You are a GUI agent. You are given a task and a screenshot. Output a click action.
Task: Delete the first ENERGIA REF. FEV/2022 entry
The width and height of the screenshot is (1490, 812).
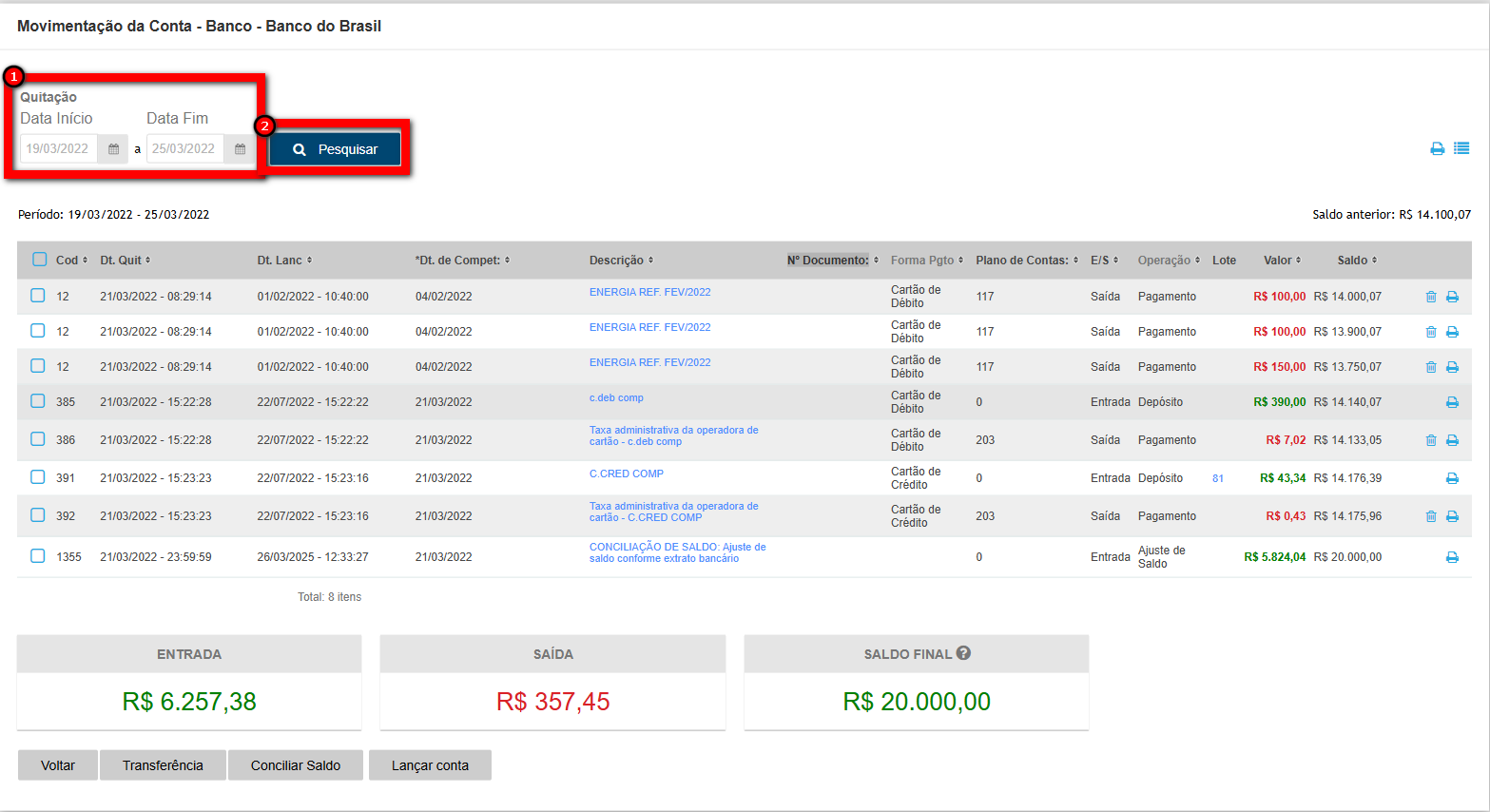click(x=1430, y=297)
